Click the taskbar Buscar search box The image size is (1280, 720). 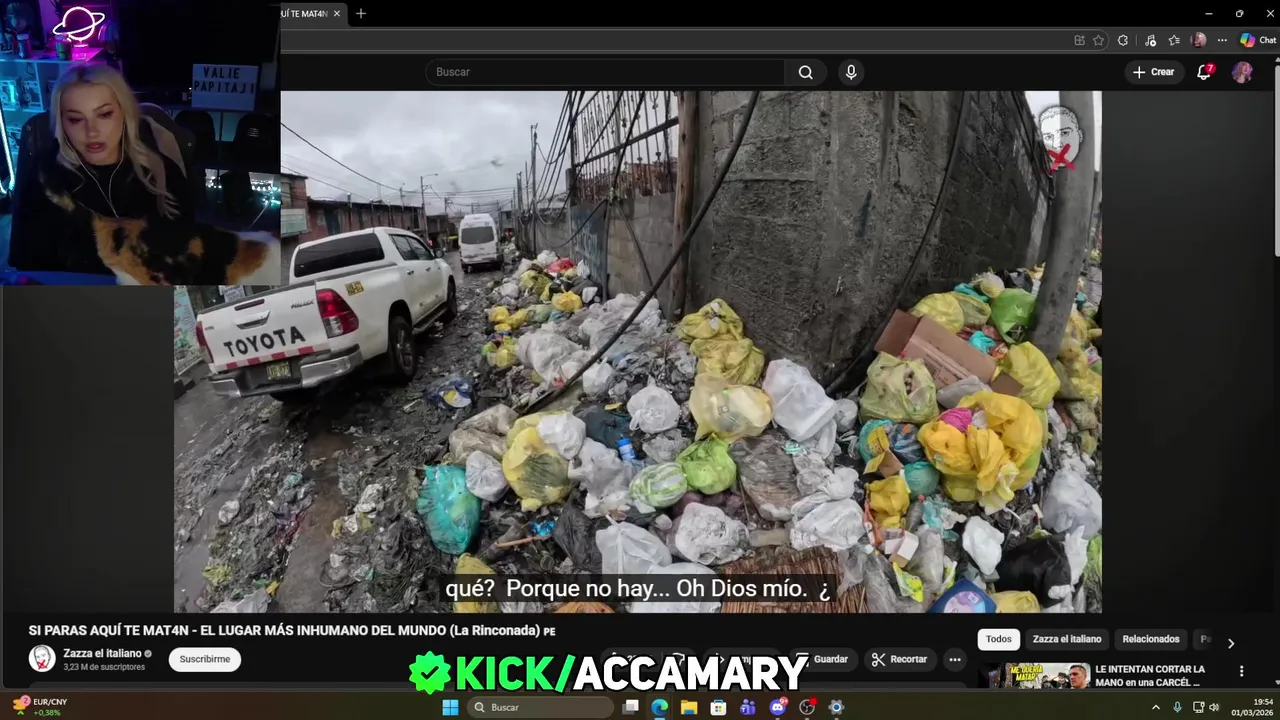tap(539, 707)
